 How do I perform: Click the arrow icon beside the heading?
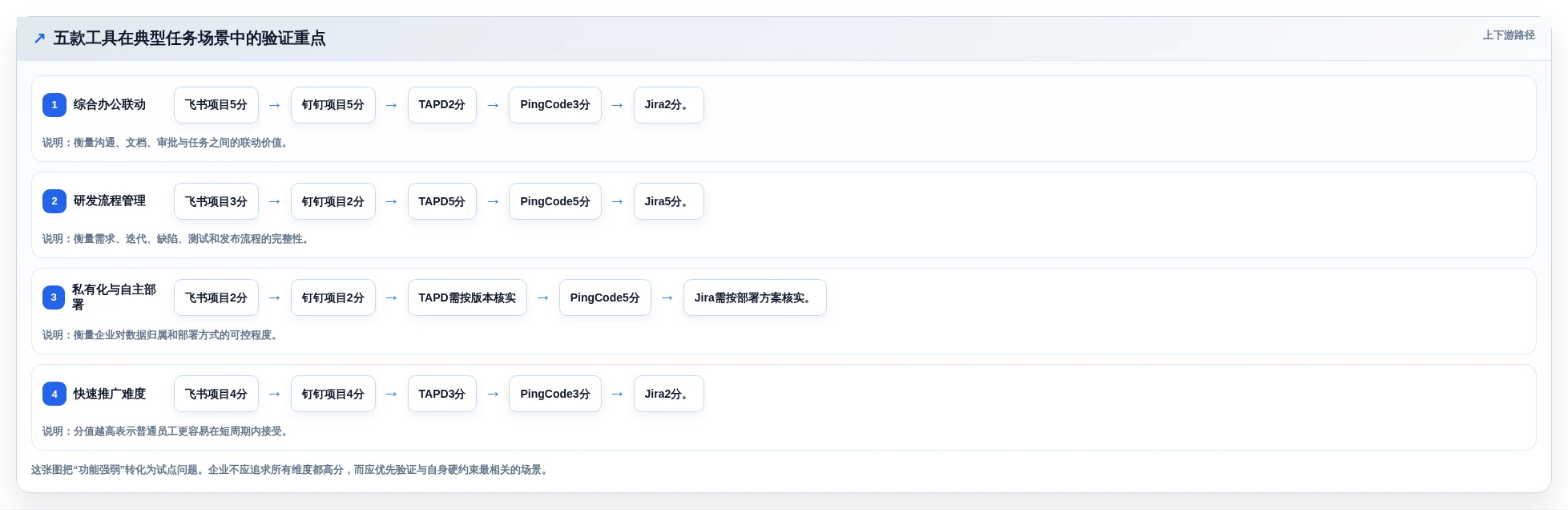pos(39,38)
